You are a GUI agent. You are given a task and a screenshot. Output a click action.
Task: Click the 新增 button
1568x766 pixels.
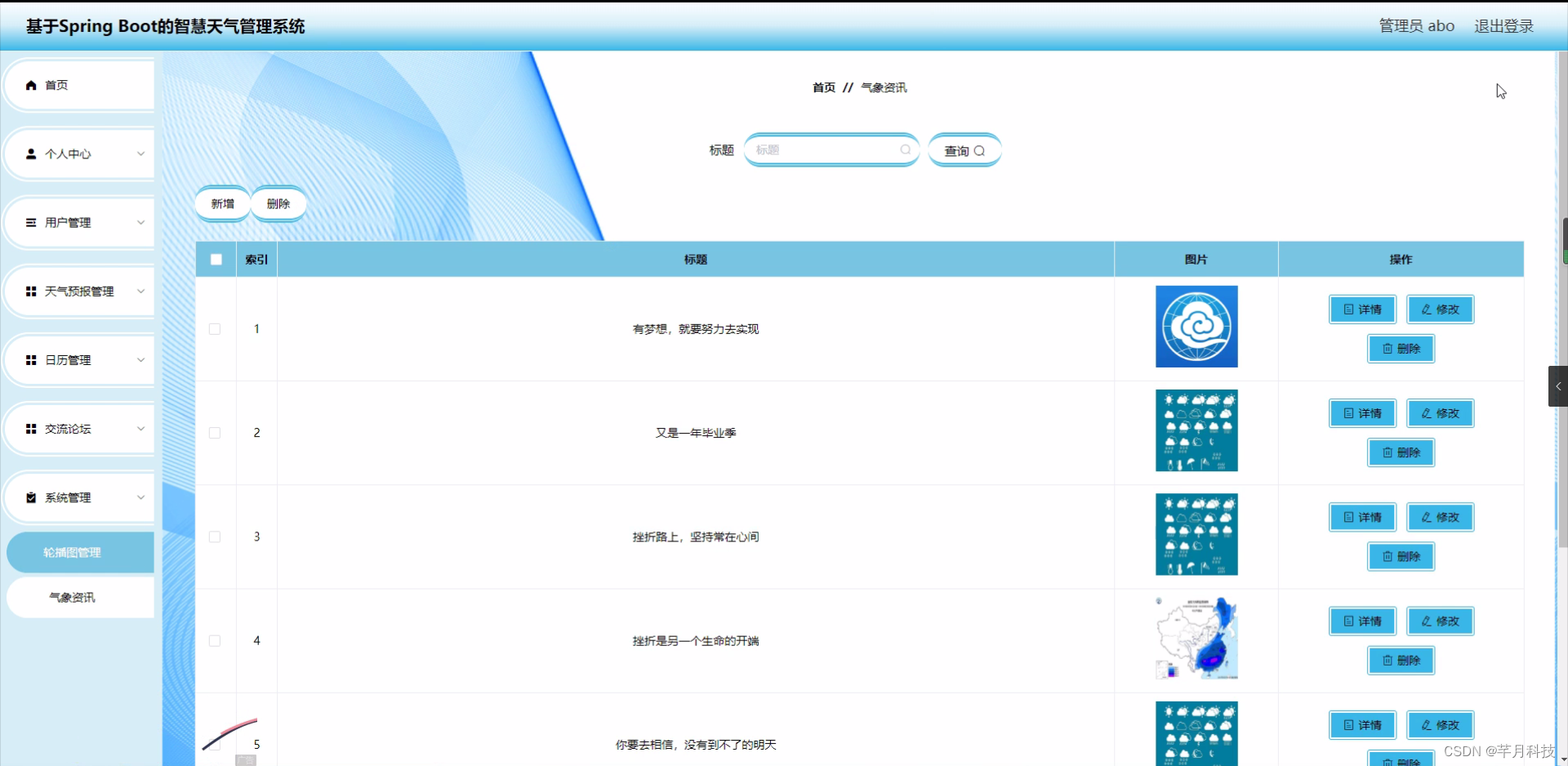pos(222,203)
